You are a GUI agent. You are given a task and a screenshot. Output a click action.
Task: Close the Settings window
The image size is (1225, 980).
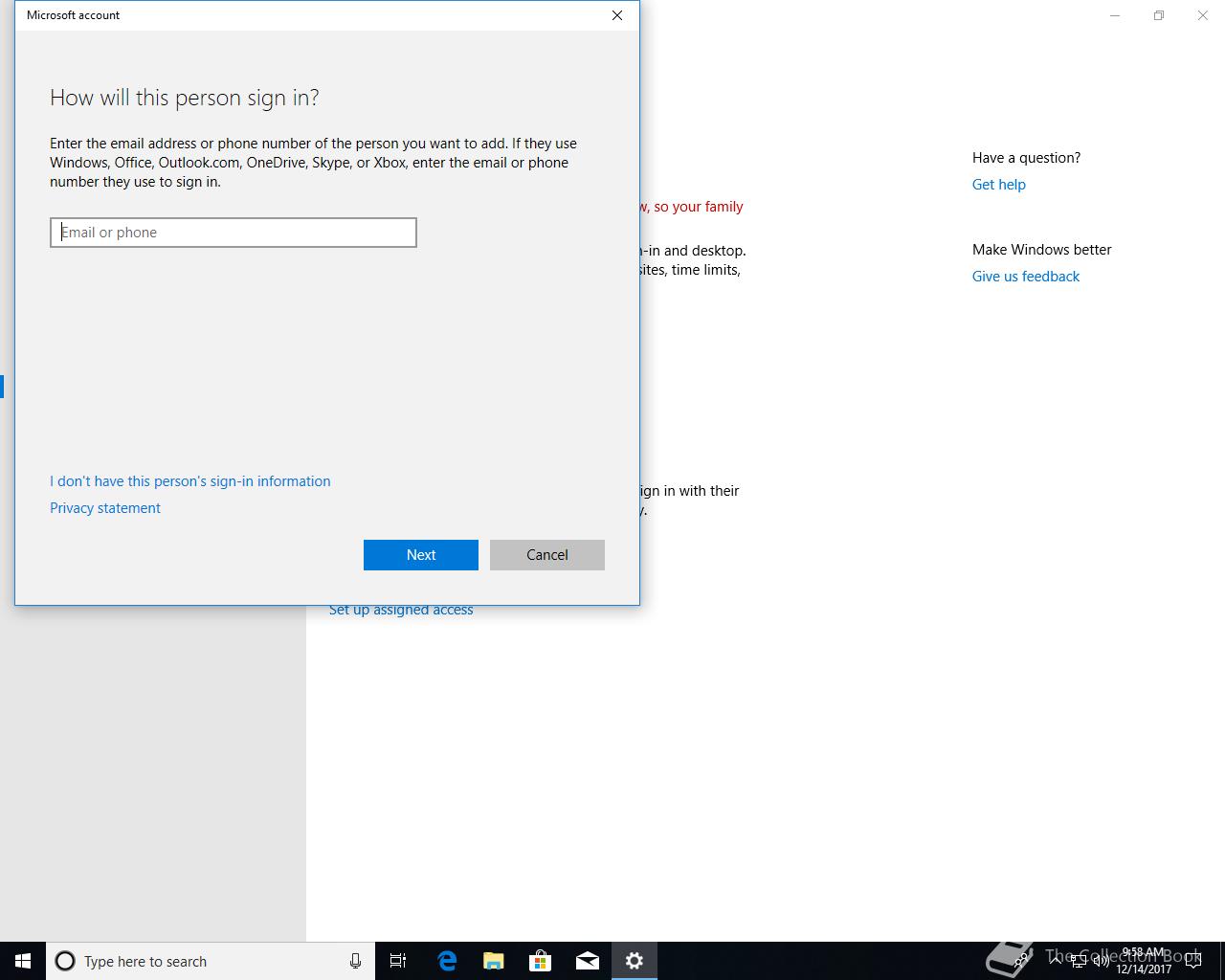pos(1203,15)
